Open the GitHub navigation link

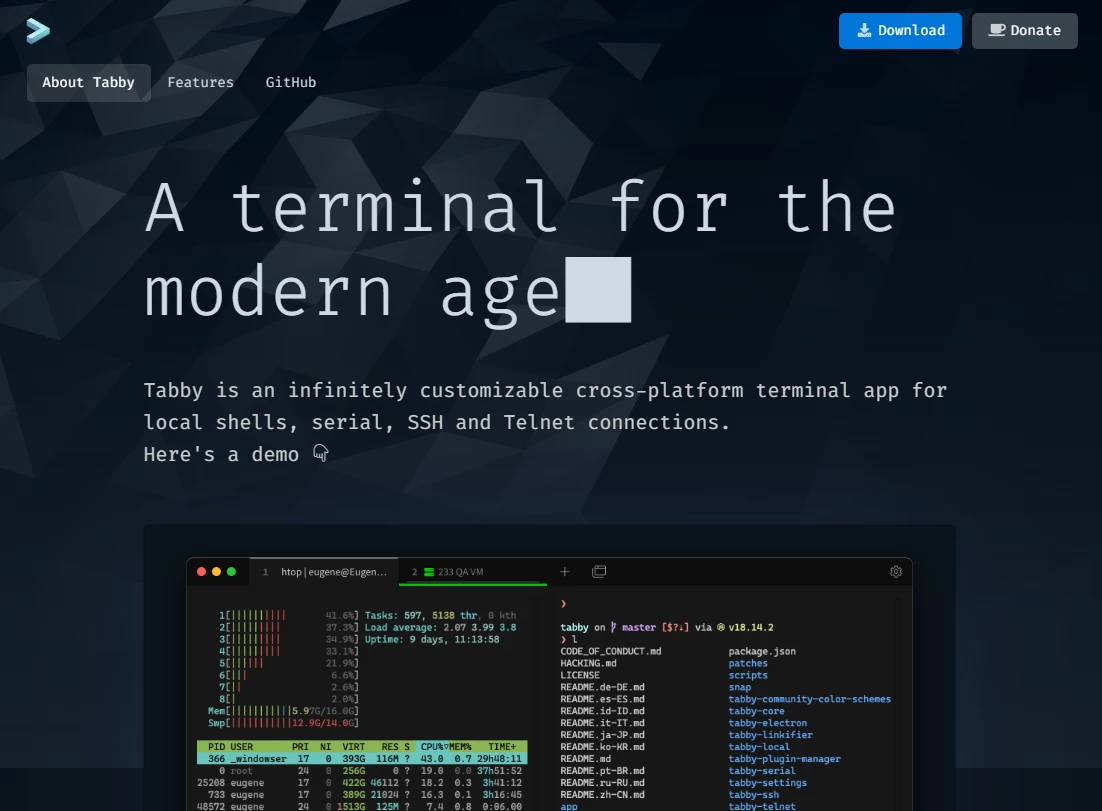(x=291, y=83)
